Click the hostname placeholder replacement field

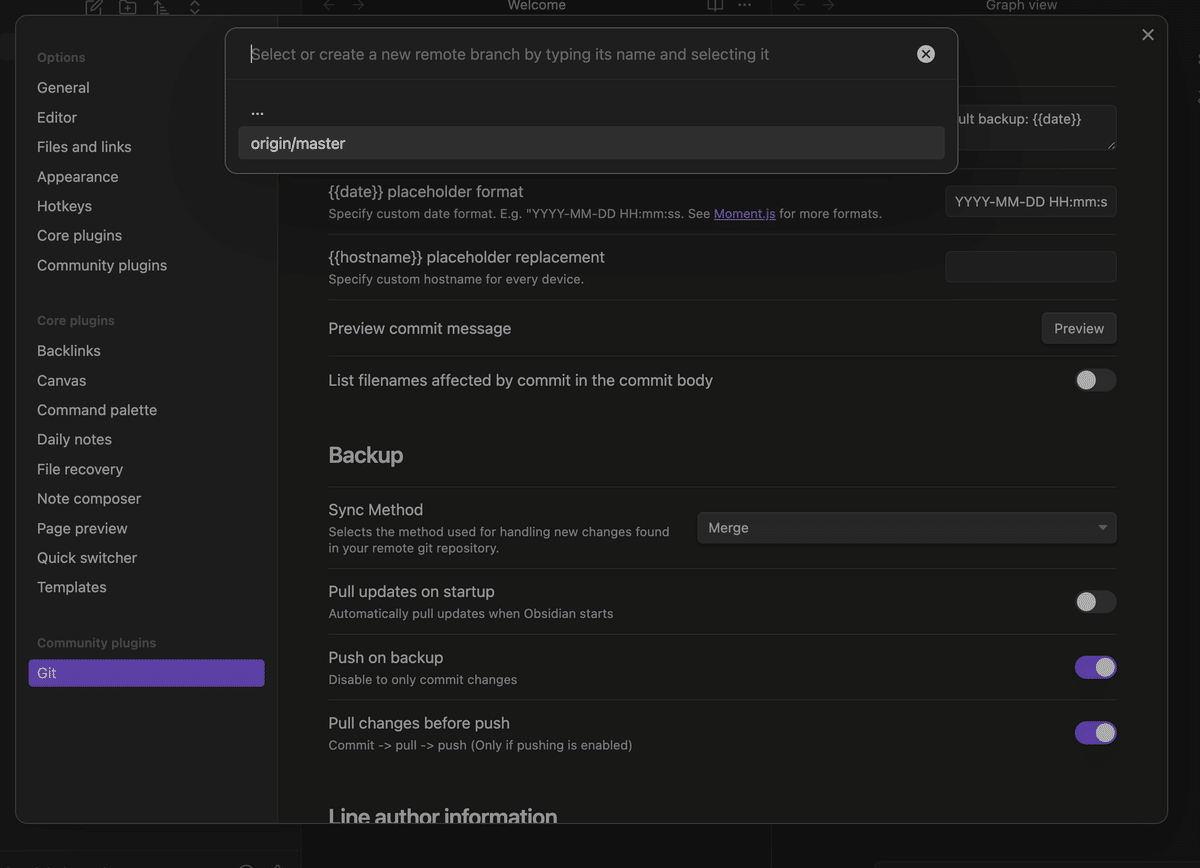coord(1030,267)
